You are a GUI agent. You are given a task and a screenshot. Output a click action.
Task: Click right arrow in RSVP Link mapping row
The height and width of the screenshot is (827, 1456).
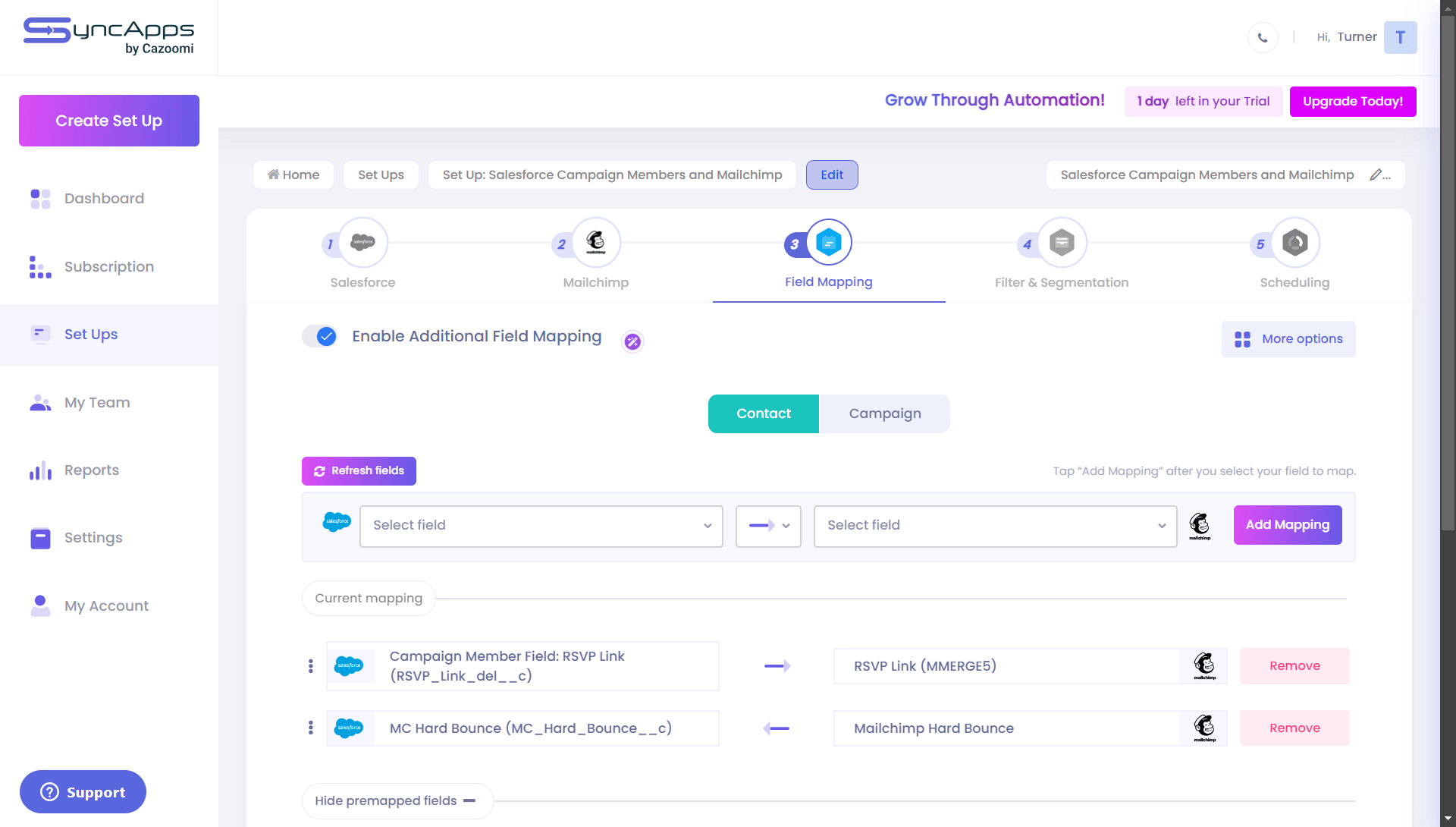point(777,666)
